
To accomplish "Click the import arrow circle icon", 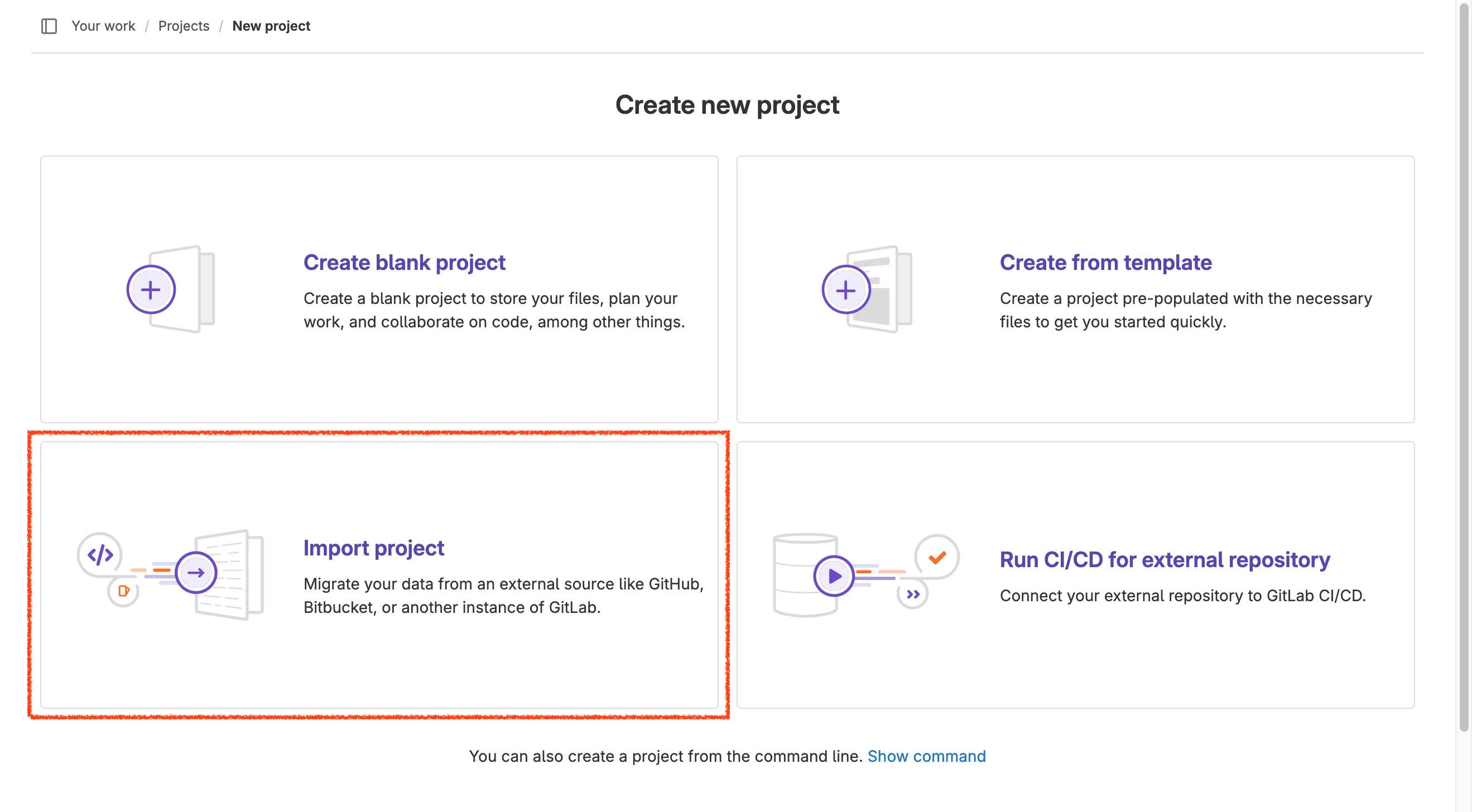I will 196,573.
